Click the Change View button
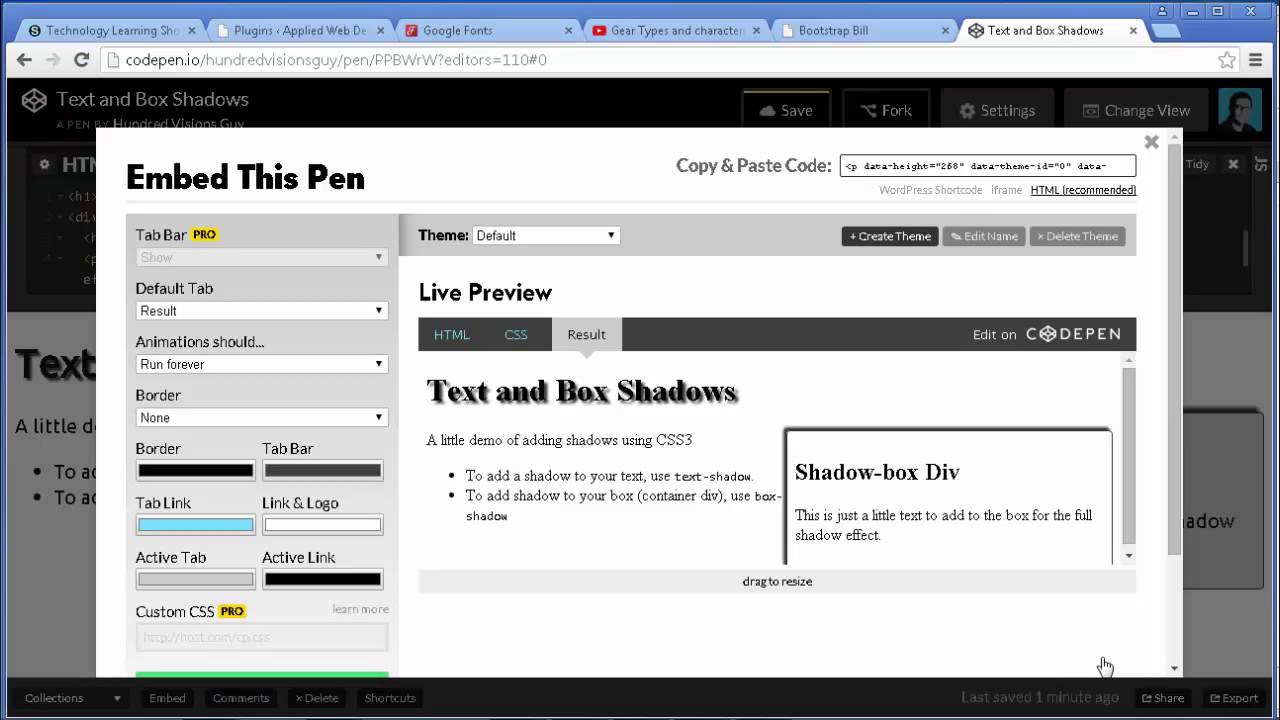The width and height of the screenshot is (1280, 720). (1135, 110)
